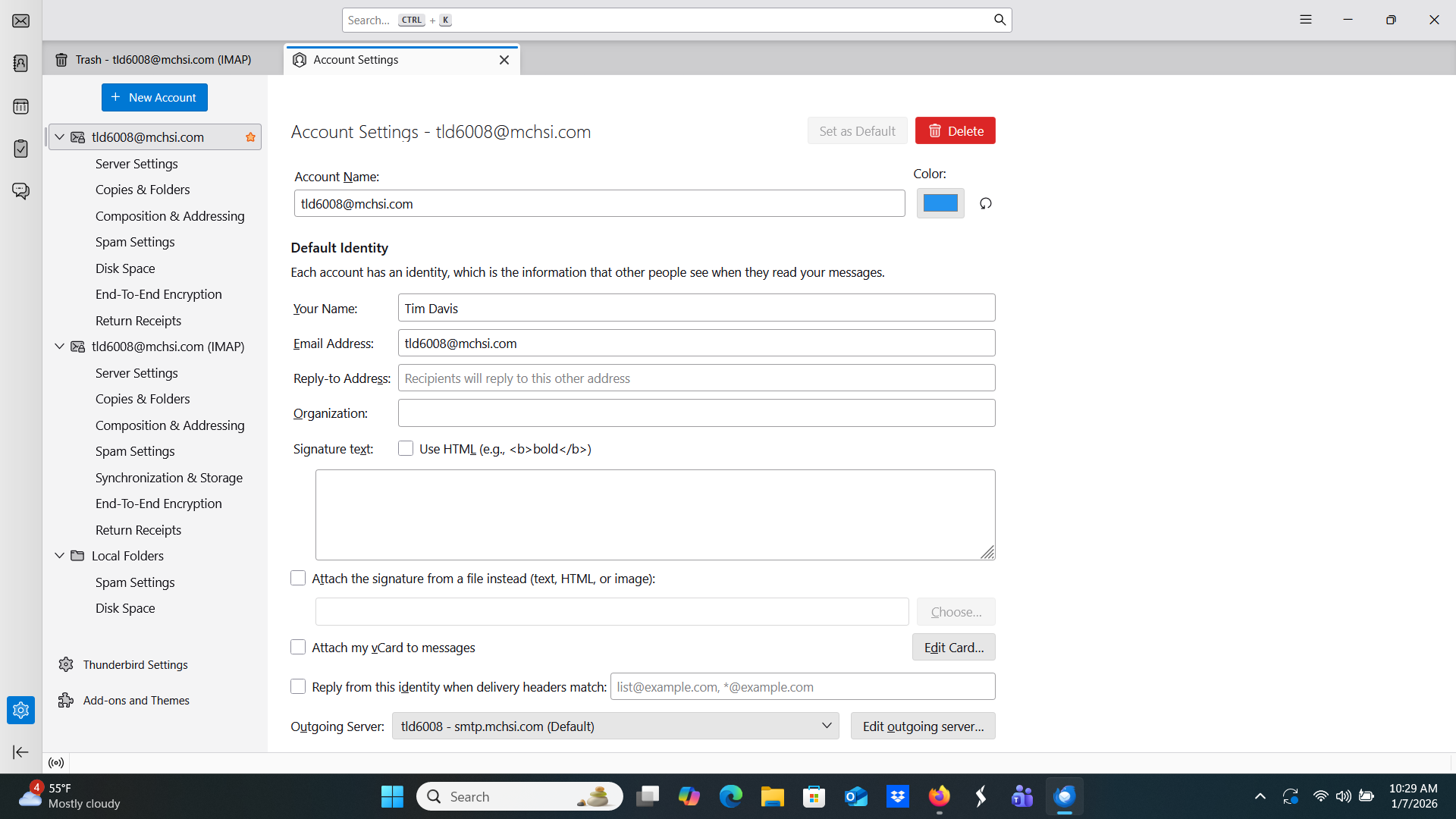Image resolution: width=1456 pixels, height=819 pixels.
Task: Open the Chat sidebar icon
Action: (20, 191)
